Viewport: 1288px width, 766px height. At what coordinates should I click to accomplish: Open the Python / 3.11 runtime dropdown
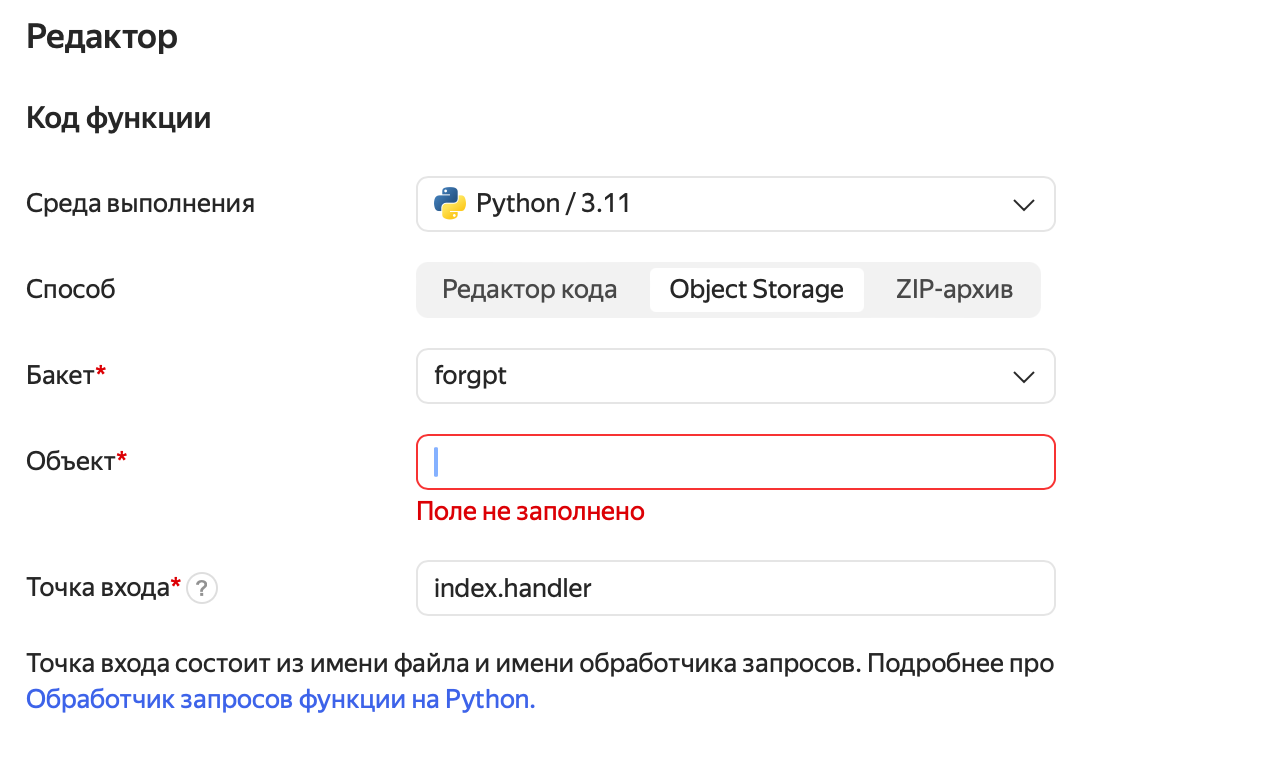tap(735, 204)
